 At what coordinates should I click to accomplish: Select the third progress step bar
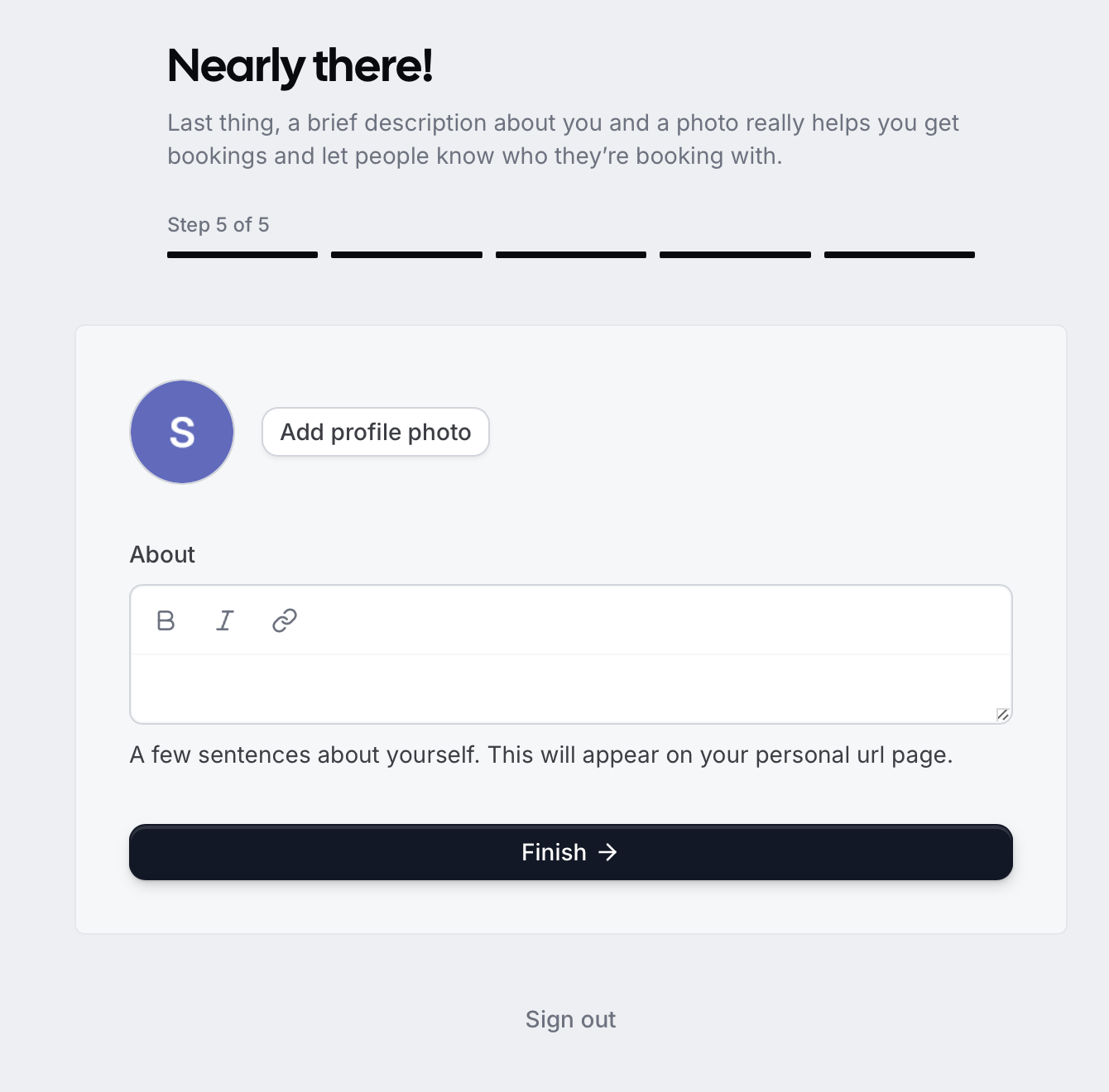pos(571,255)
